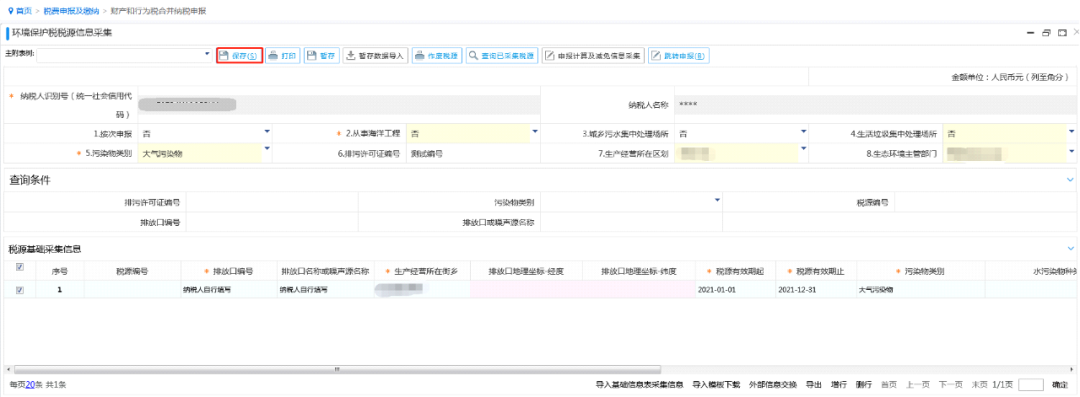Viewport: 1080px width, 397px height.
Task: Click the 导出 export link
Action: [x=813, y=385]
